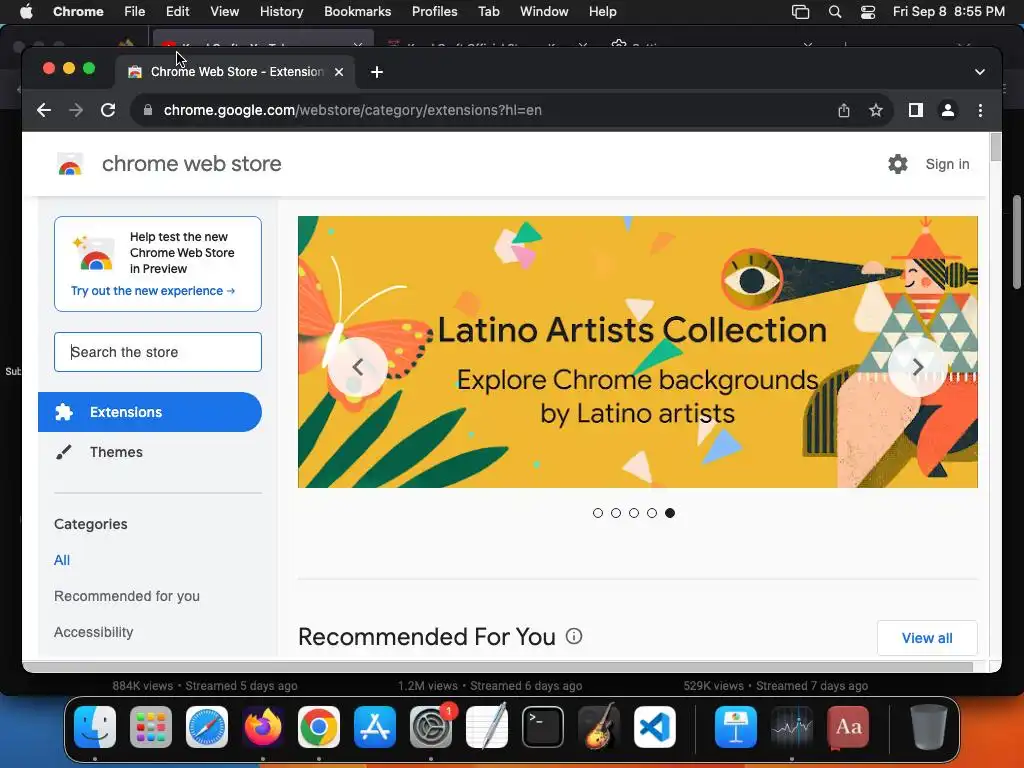Bookmark this page with the star icon
This screenshot has width=1024, height=768.
pos(876,110)
